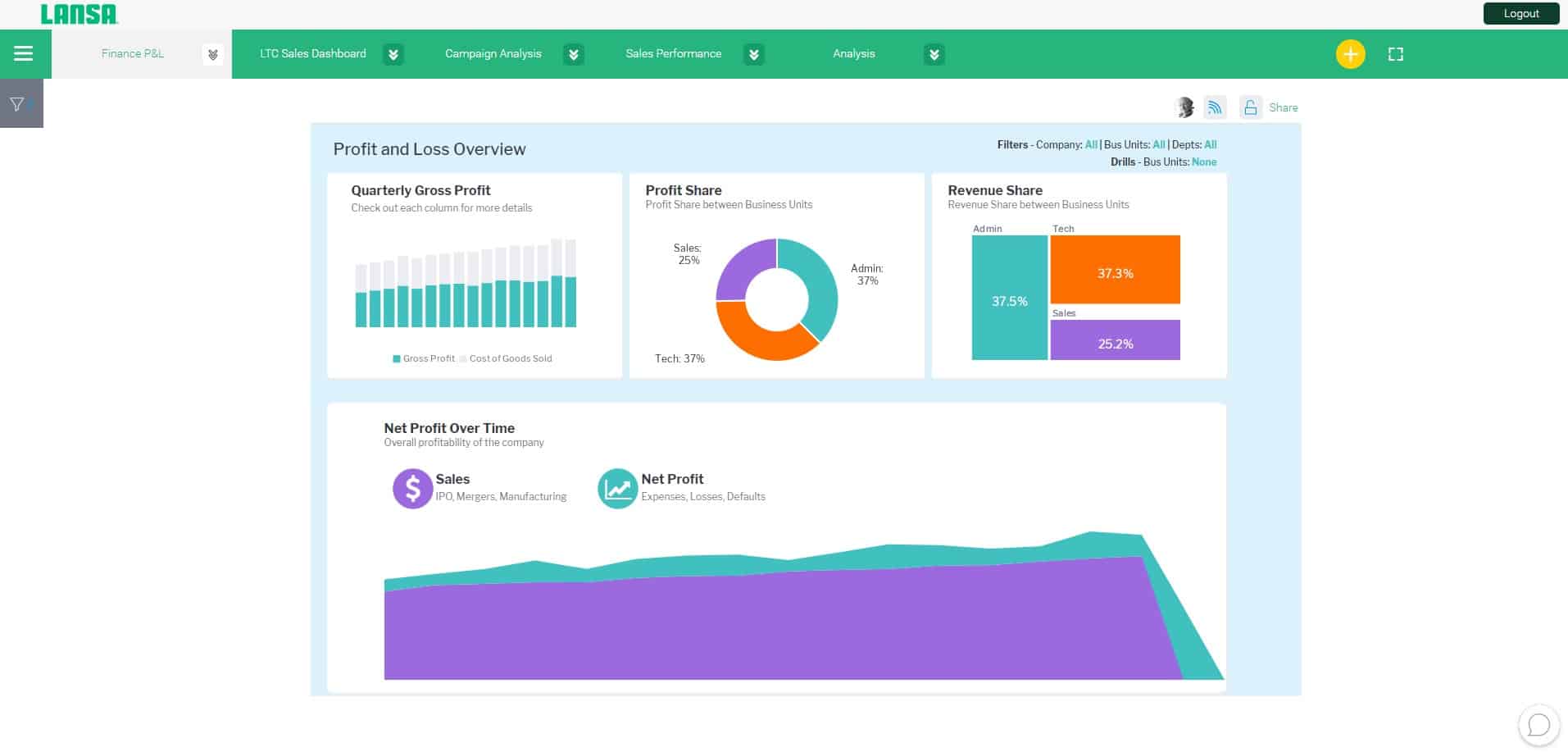Open the LTC Sales Dashboard dropdown
The image size is (1568, 752).
(393, 54)
